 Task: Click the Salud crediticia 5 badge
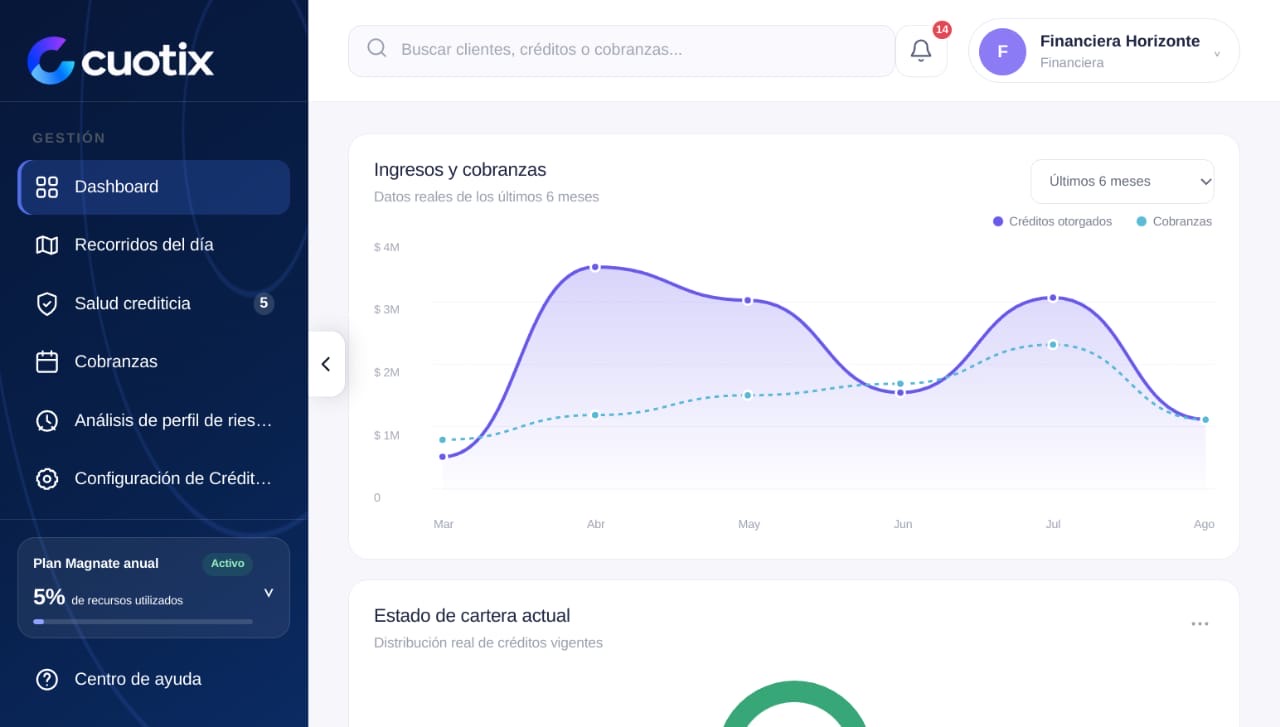coord(264,303)
